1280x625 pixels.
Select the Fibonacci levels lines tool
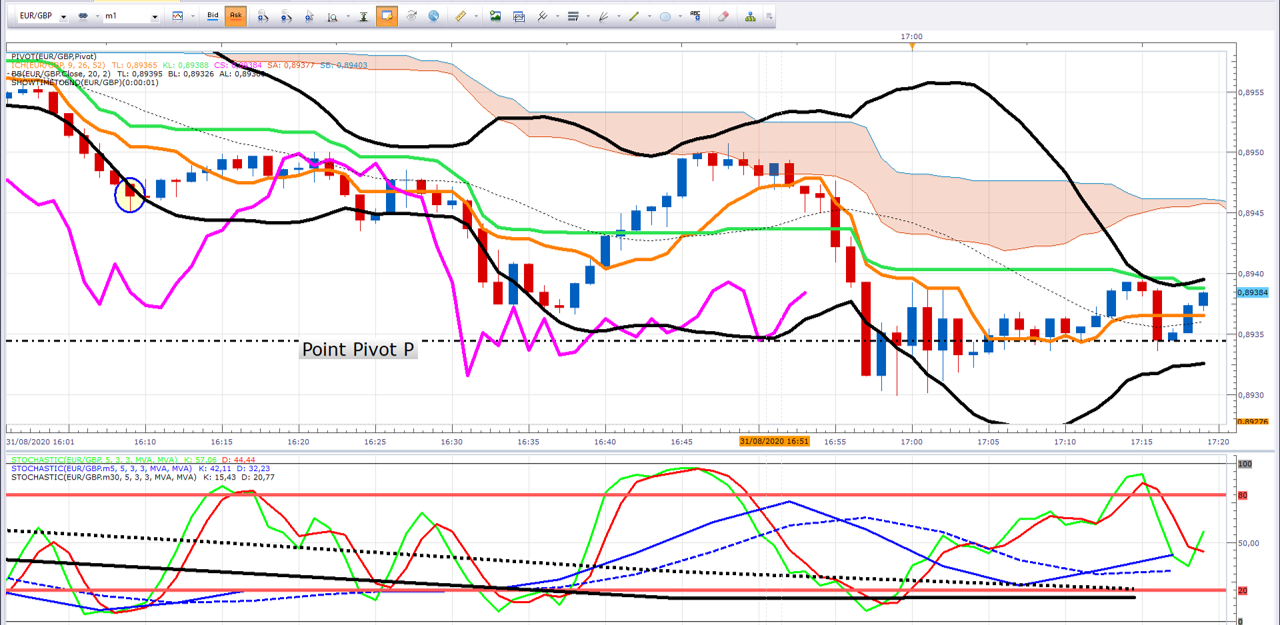pyautogui.click(x=573, y=16)
